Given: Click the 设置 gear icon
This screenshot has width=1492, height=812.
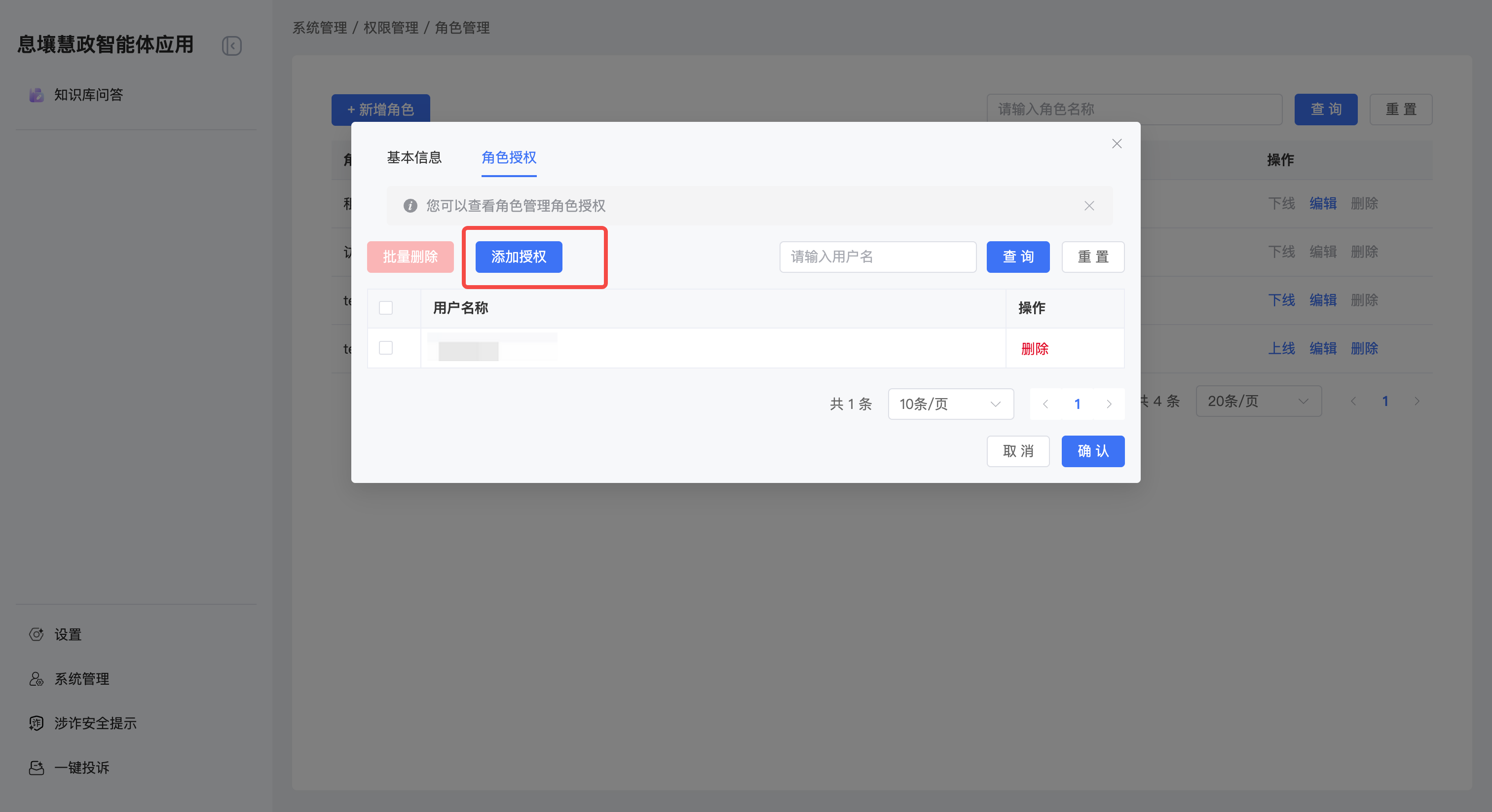Looking at the screenshot, I should point(37,634).
